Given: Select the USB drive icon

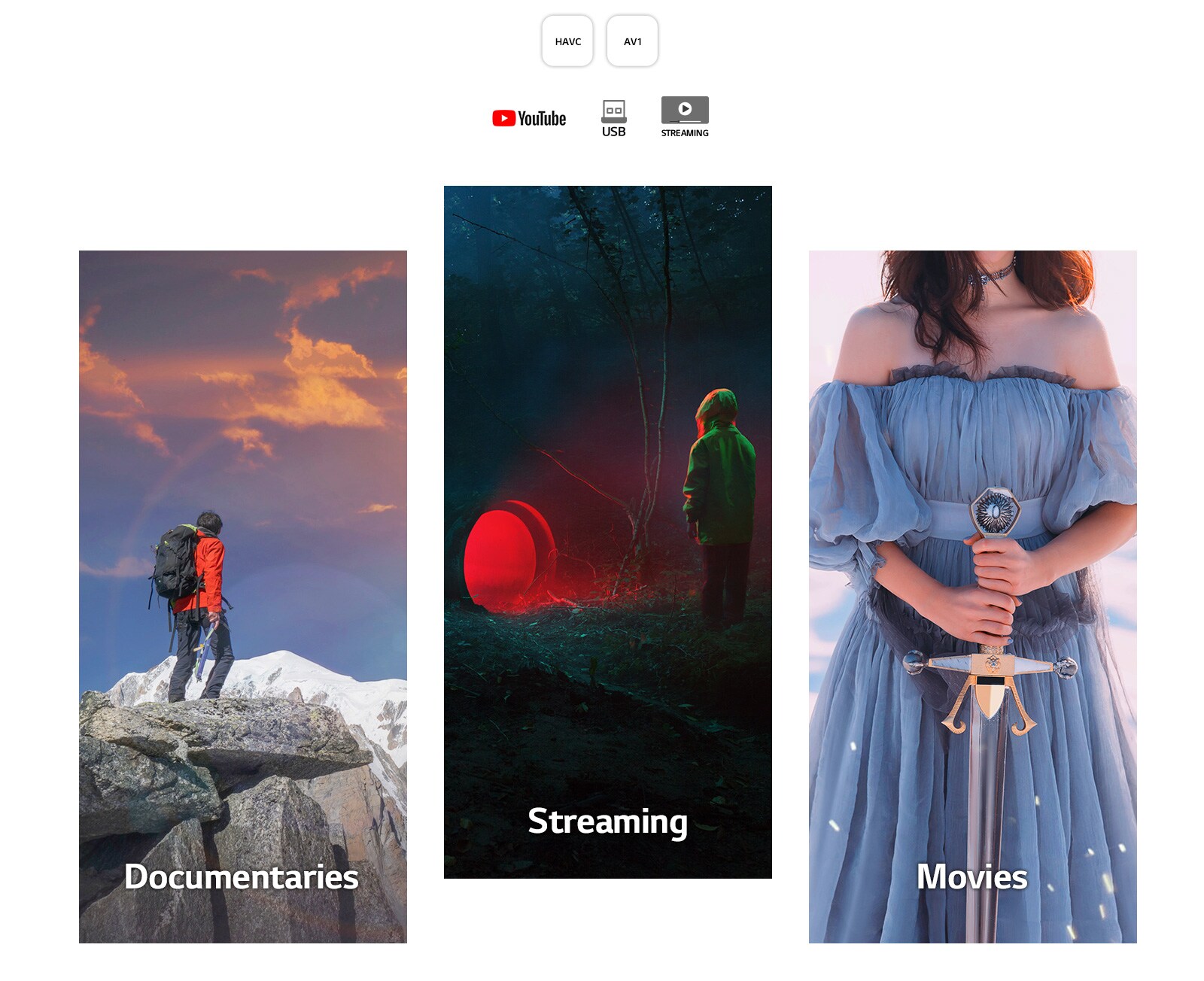Looking at the screenshot, I should click(x=614, y=113).
